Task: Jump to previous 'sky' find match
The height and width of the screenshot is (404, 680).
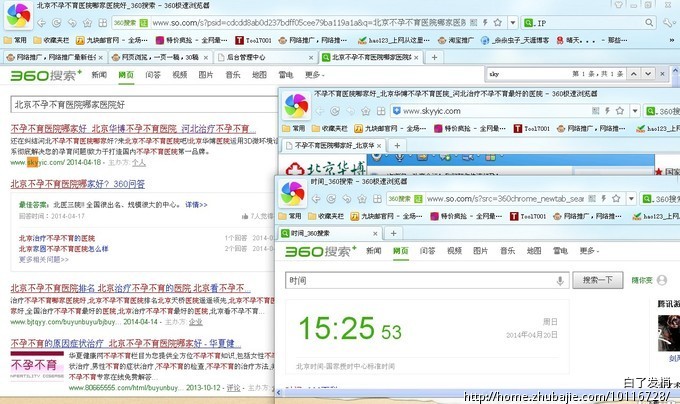Action: coord(634,74)
